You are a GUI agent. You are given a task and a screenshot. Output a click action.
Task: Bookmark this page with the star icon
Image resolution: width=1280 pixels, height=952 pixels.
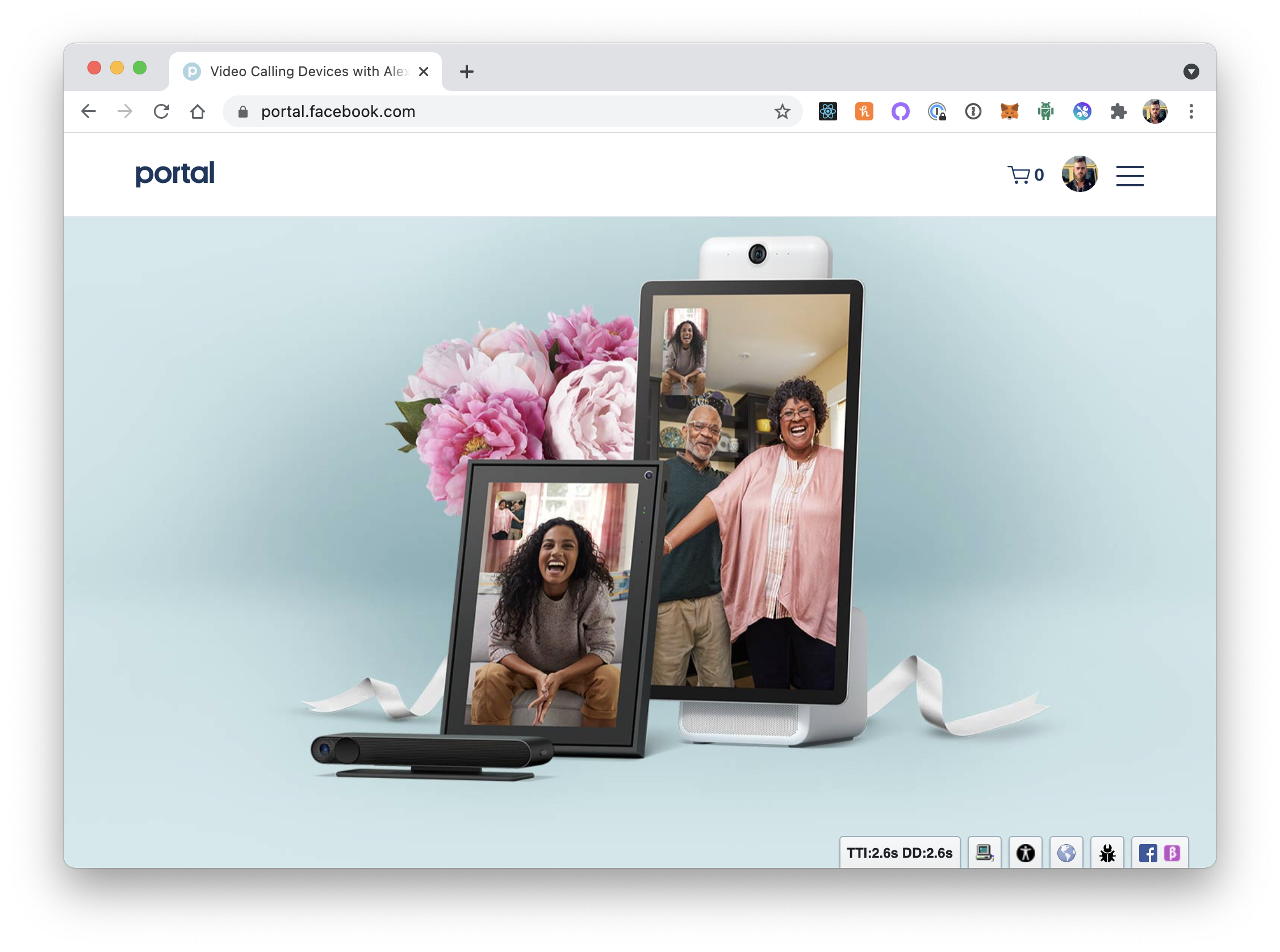(782, 111)
